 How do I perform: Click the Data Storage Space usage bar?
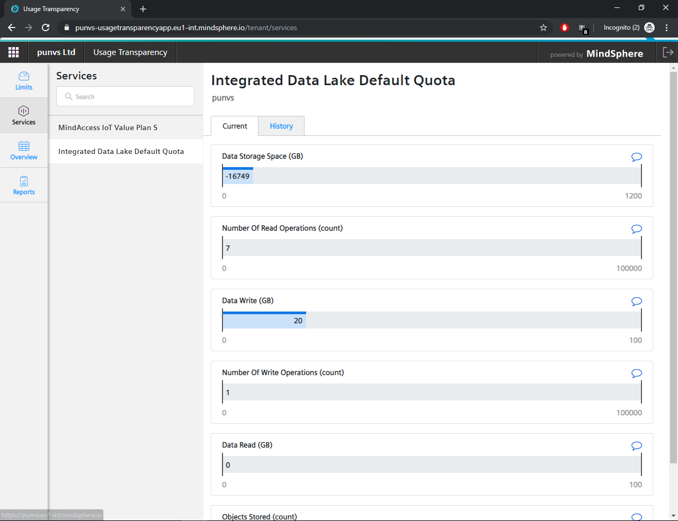(x=432, y=176)
